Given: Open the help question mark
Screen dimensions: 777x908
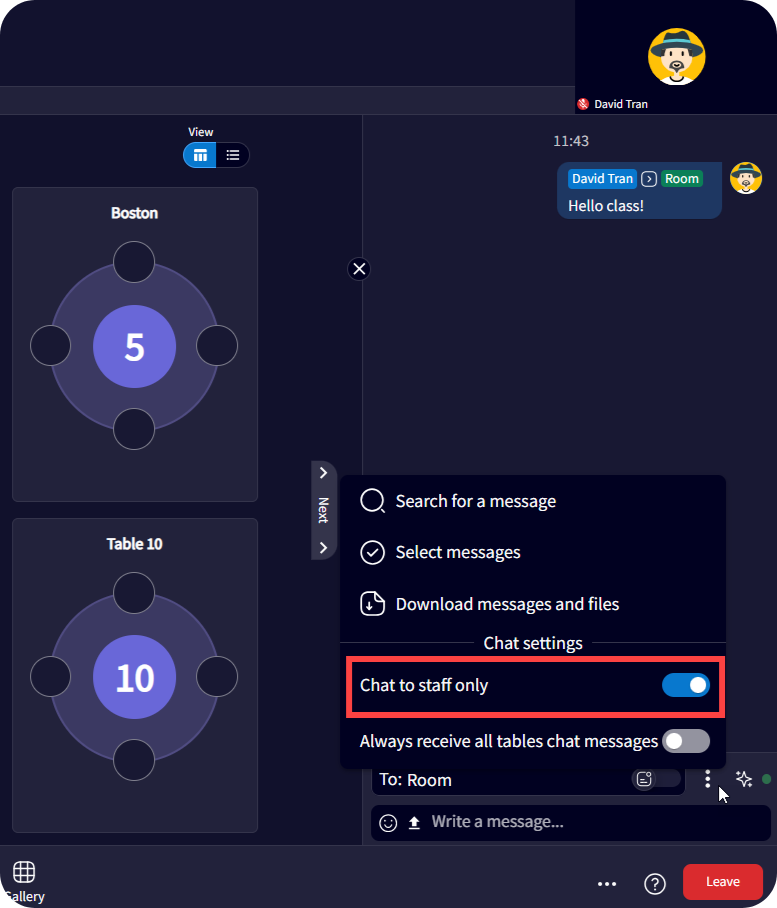Looking at the screenshot, I should (x=655, y=884).
